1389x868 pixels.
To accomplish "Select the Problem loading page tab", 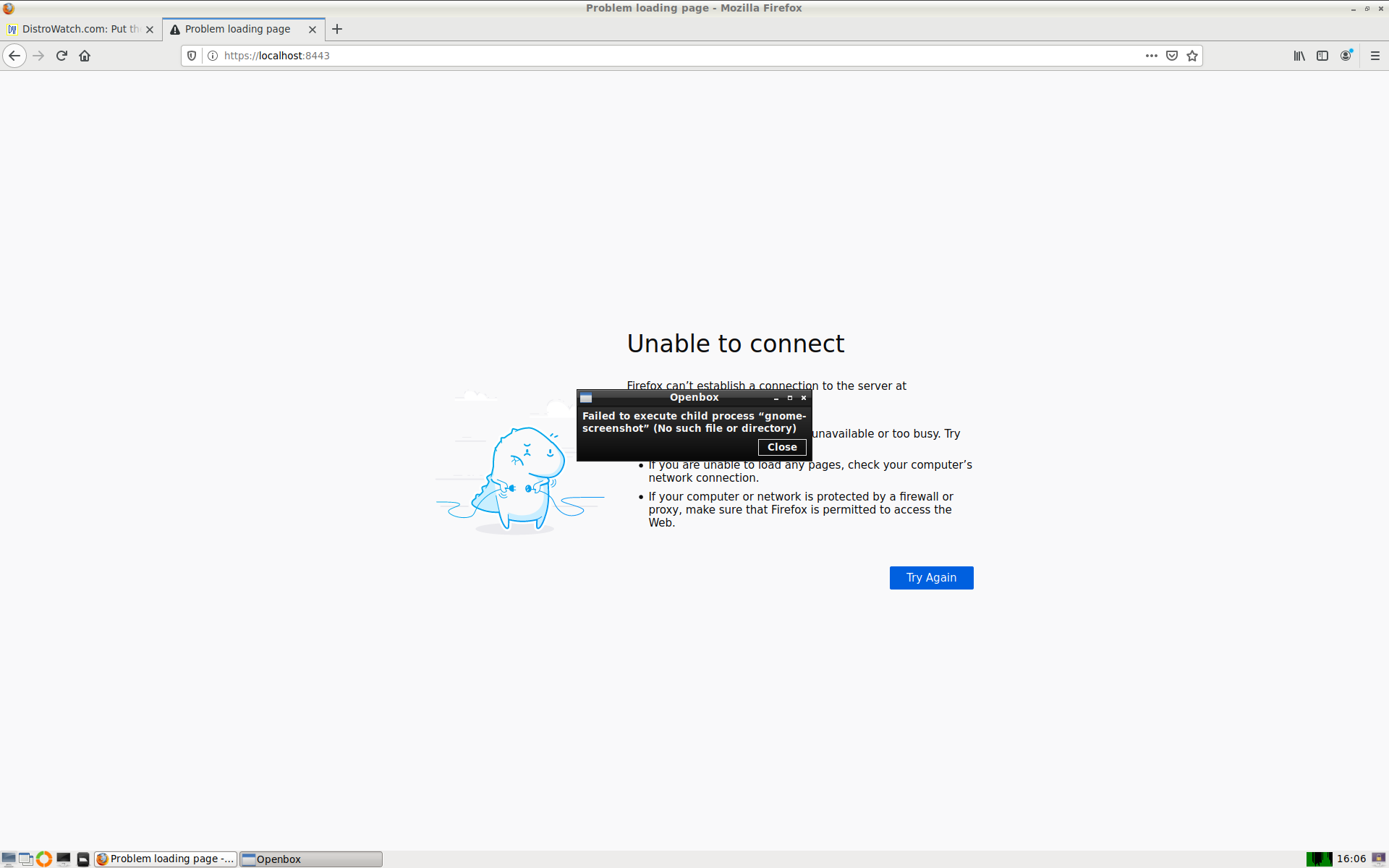I will point(244,29).
